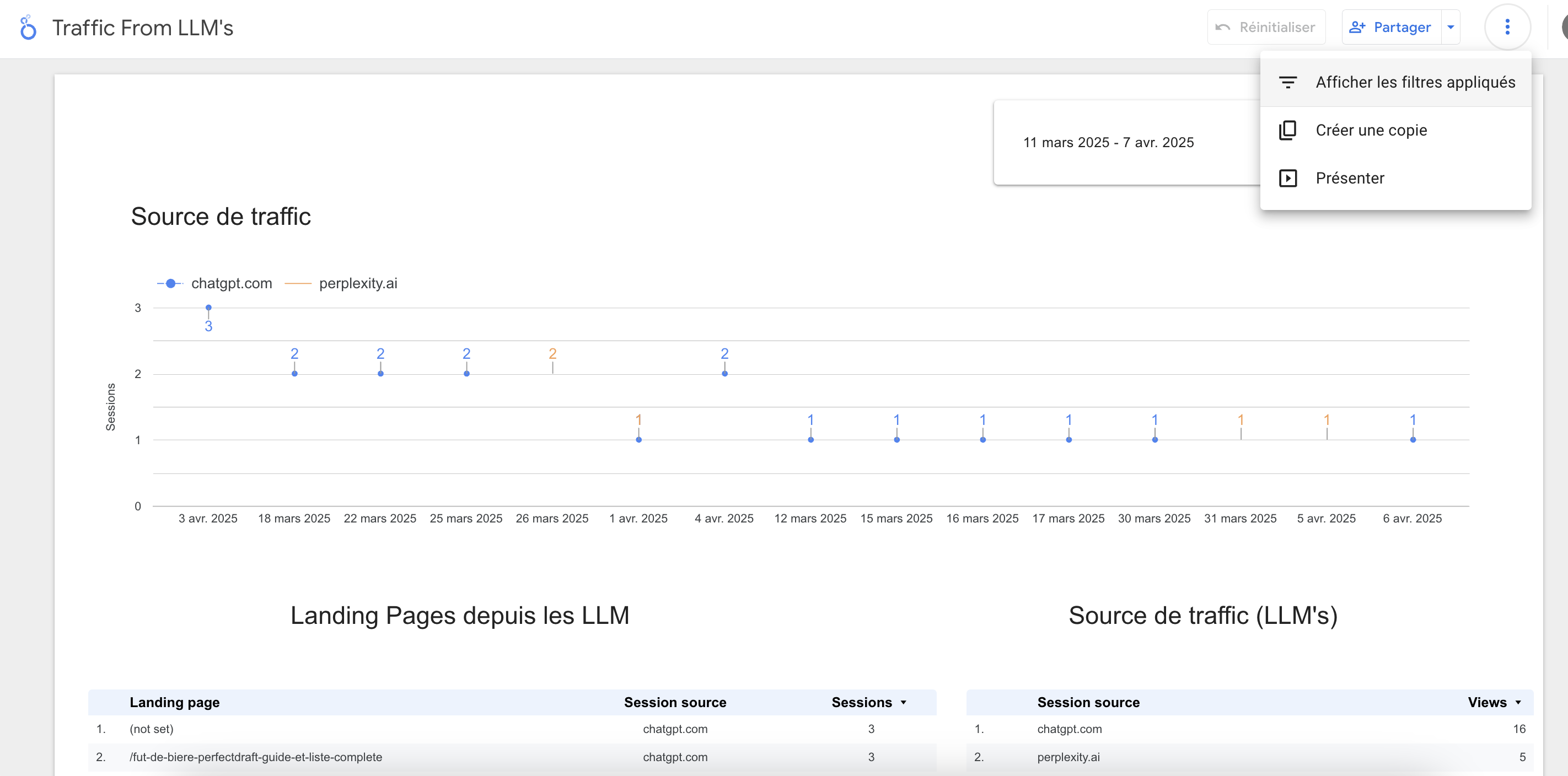Click Session source header in landing pages table
The height and width of the screenshot is (776, 1568).
[675, 702]
